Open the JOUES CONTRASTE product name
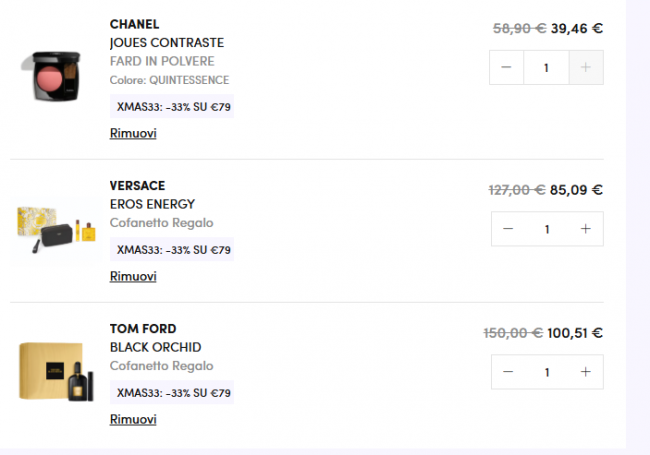This screenshot has height=455, width=650. (x=166, y=43)
